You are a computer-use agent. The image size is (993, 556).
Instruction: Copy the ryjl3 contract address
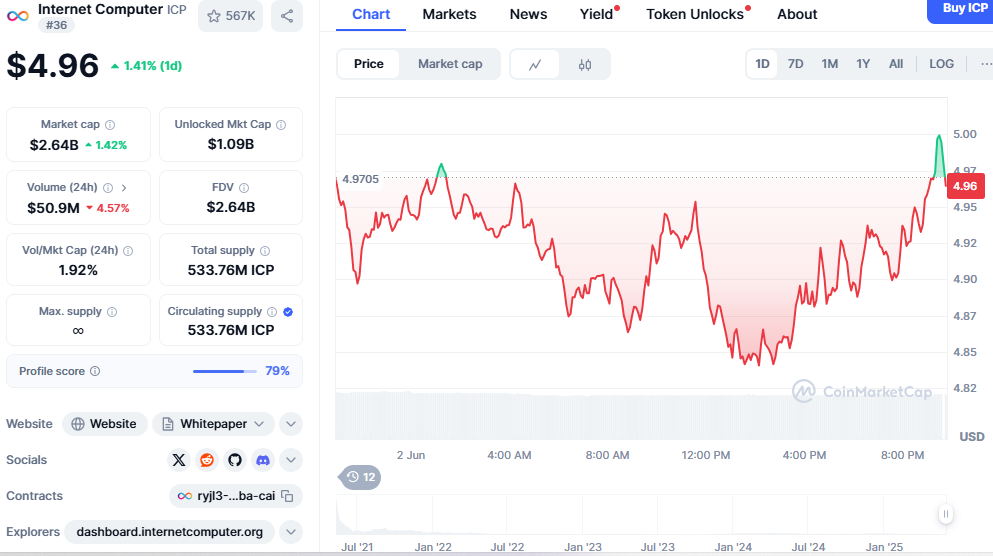(x=287, y=496)
